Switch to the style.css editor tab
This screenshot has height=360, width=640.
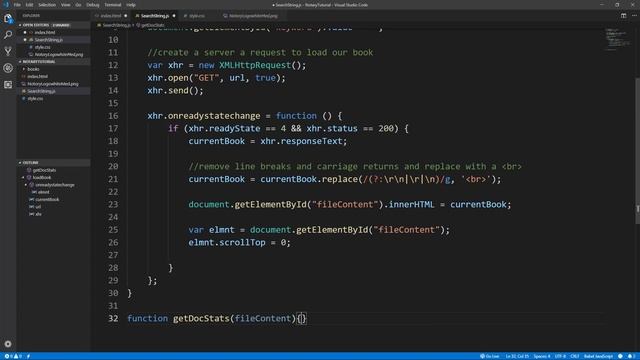(197, 16)
